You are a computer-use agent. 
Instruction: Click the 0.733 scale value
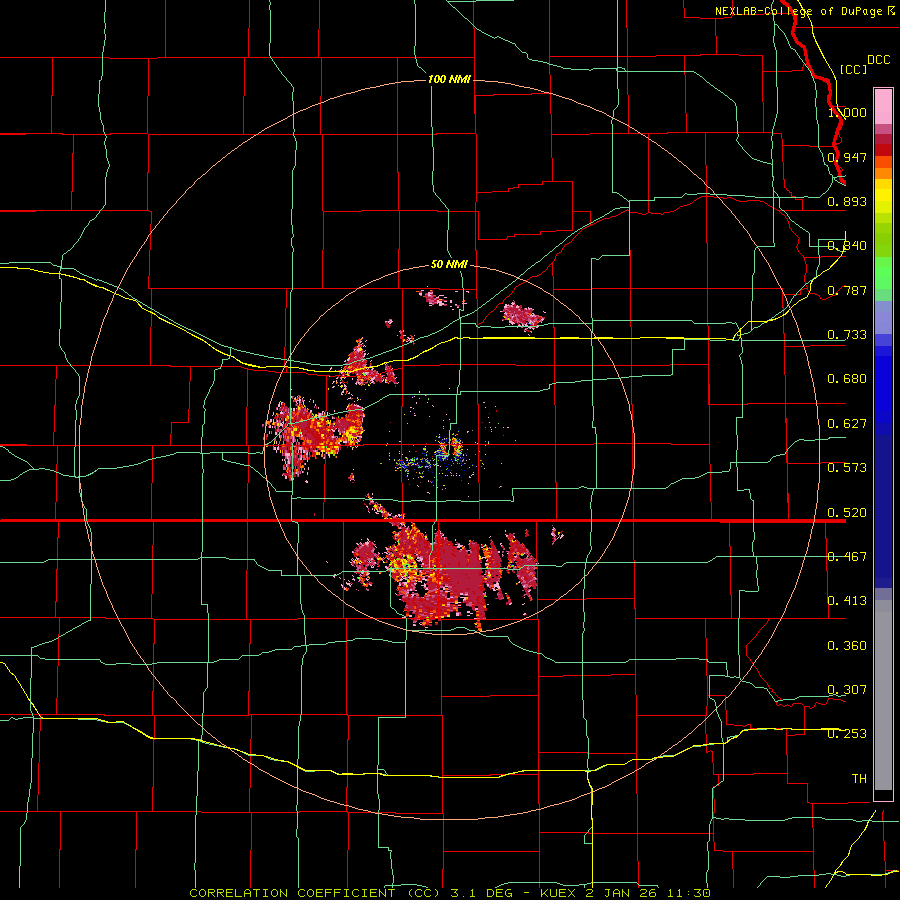pos(847,335)
